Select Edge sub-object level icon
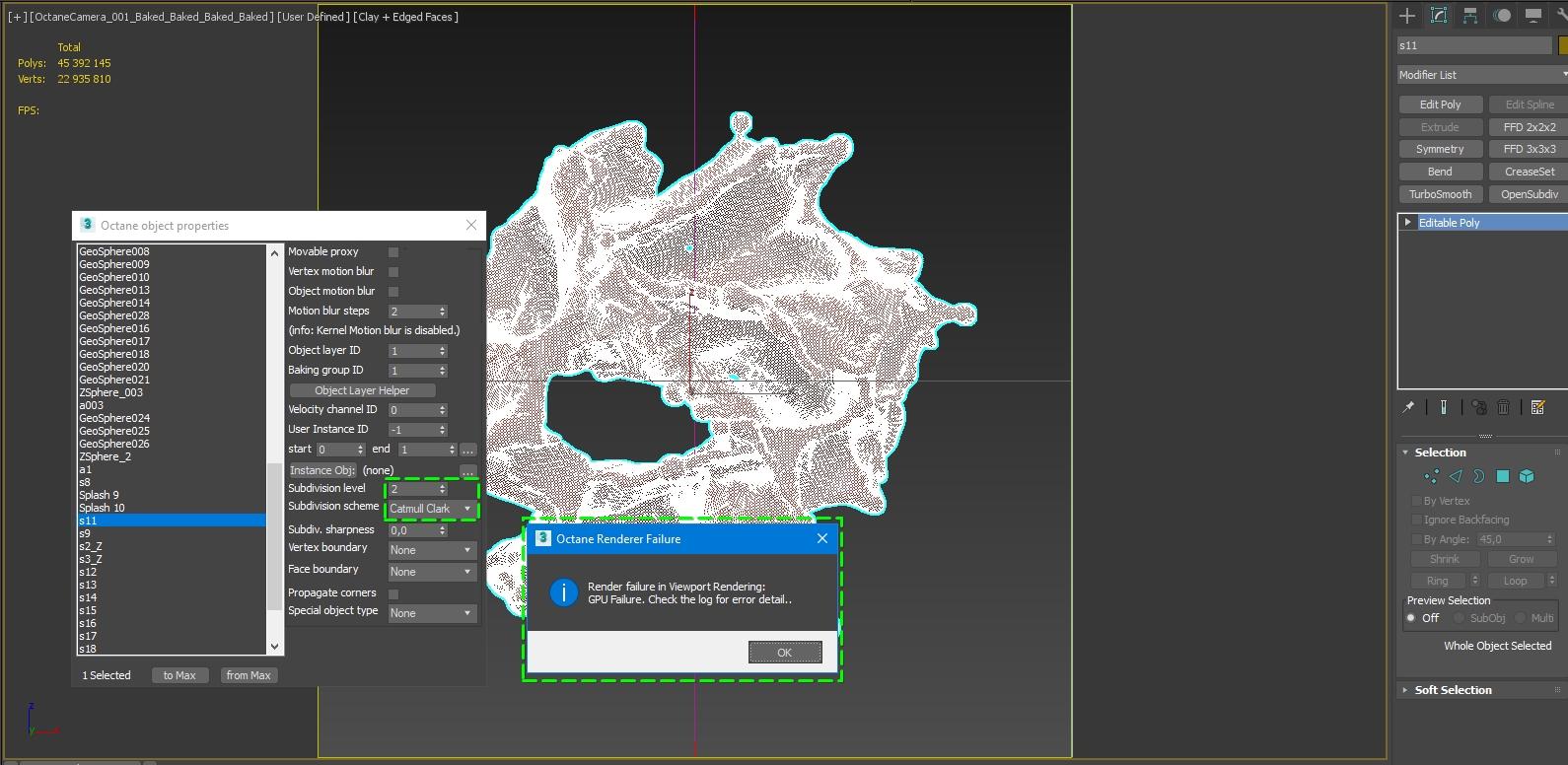 tap(1456, 476)
